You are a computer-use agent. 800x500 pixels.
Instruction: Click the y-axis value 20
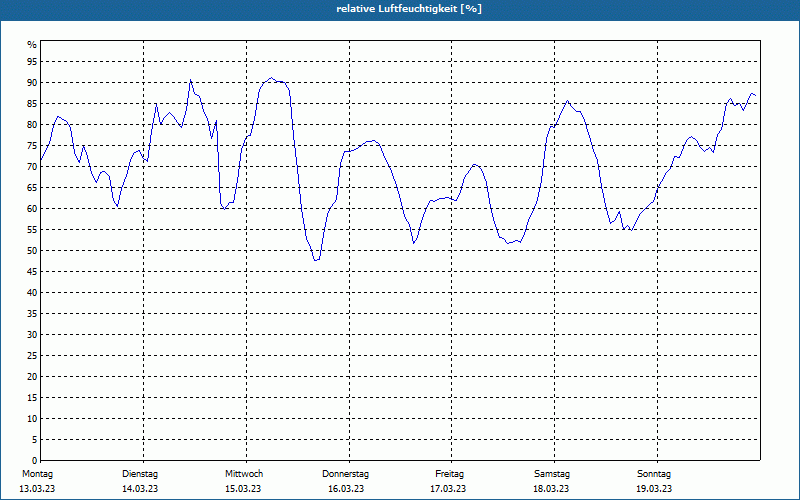point(32,377)
